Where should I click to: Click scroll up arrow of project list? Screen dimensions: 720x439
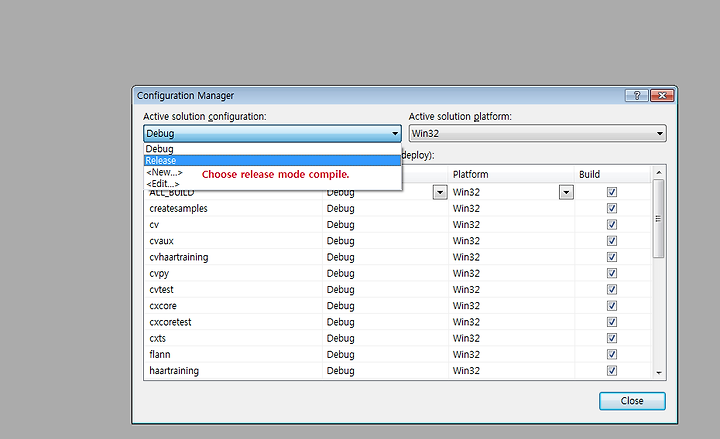pyautogui.click(x=658, y=172)
